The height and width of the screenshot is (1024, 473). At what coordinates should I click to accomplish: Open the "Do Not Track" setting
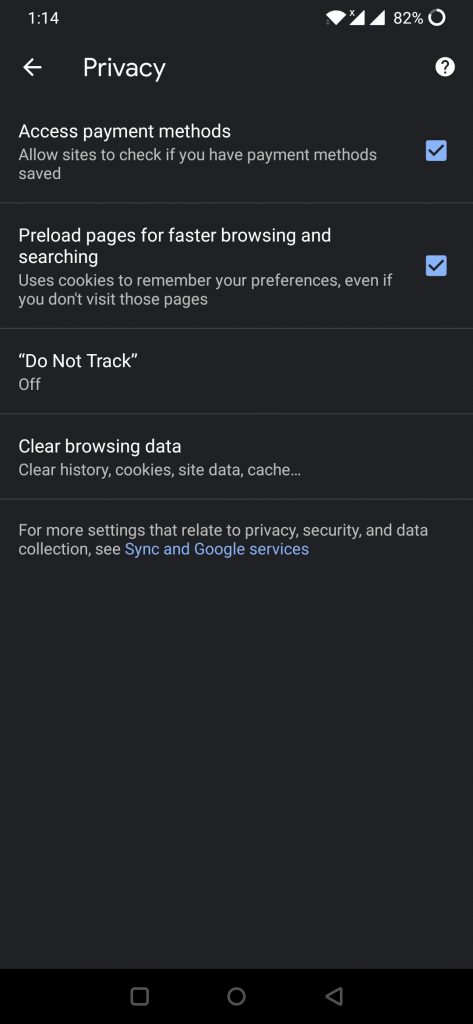tap(236, 372)
